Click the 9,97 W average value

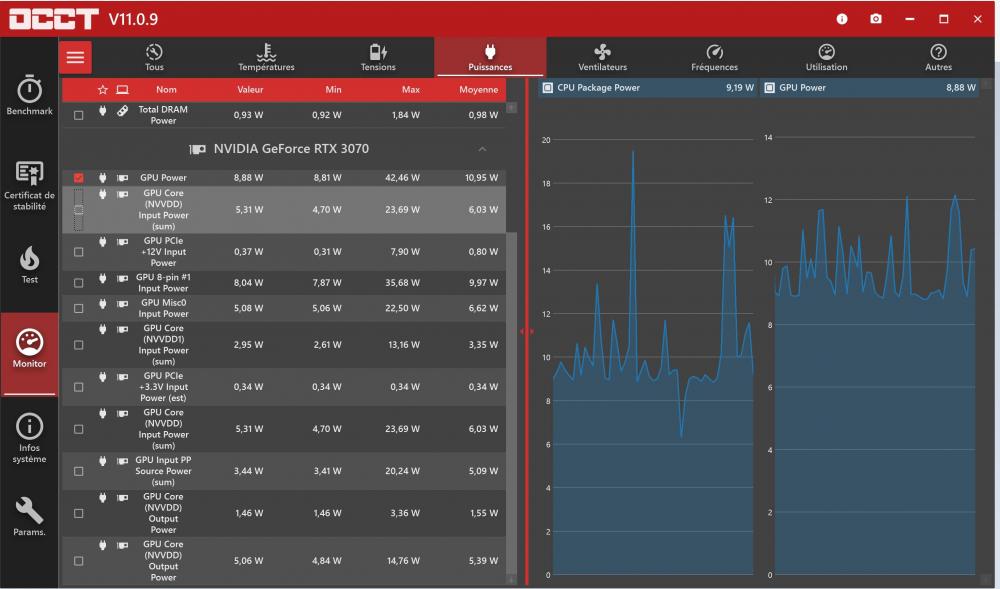483,283
